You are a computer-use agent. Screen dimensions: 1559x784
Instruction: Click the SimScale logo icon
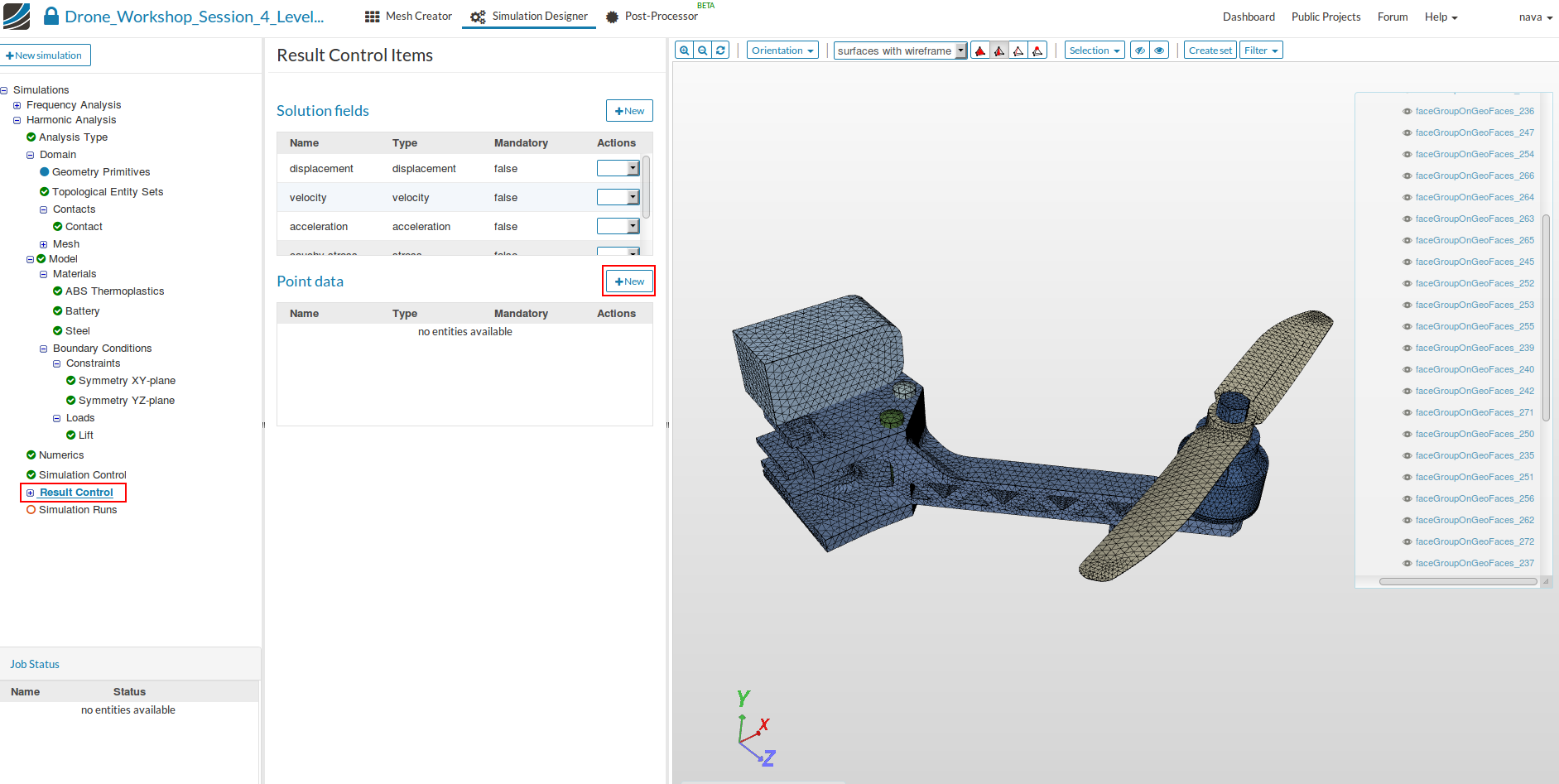[x=17, y=17]
